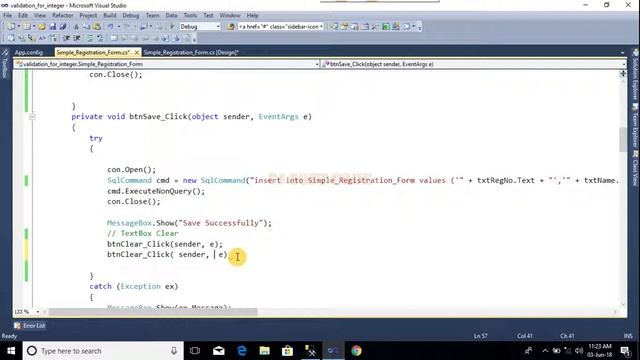Open the Team Explorer side tab
Image resolution: width=640 pixels, height=360 pixels.
[x=636, y=126]
